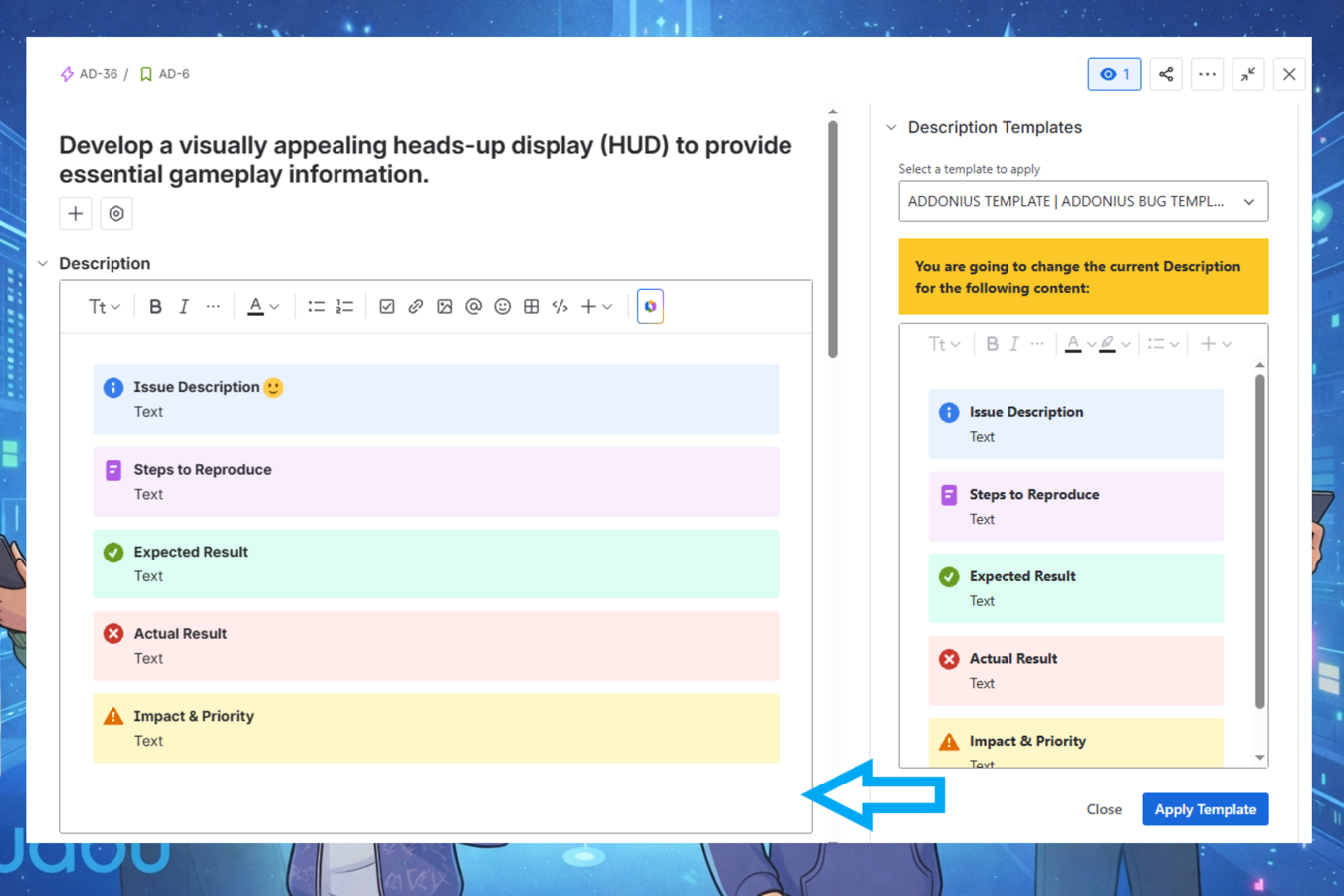Click the Italic formatting icon in description toolbar
Screen dimensions: 1344x896
pos(184,307)
